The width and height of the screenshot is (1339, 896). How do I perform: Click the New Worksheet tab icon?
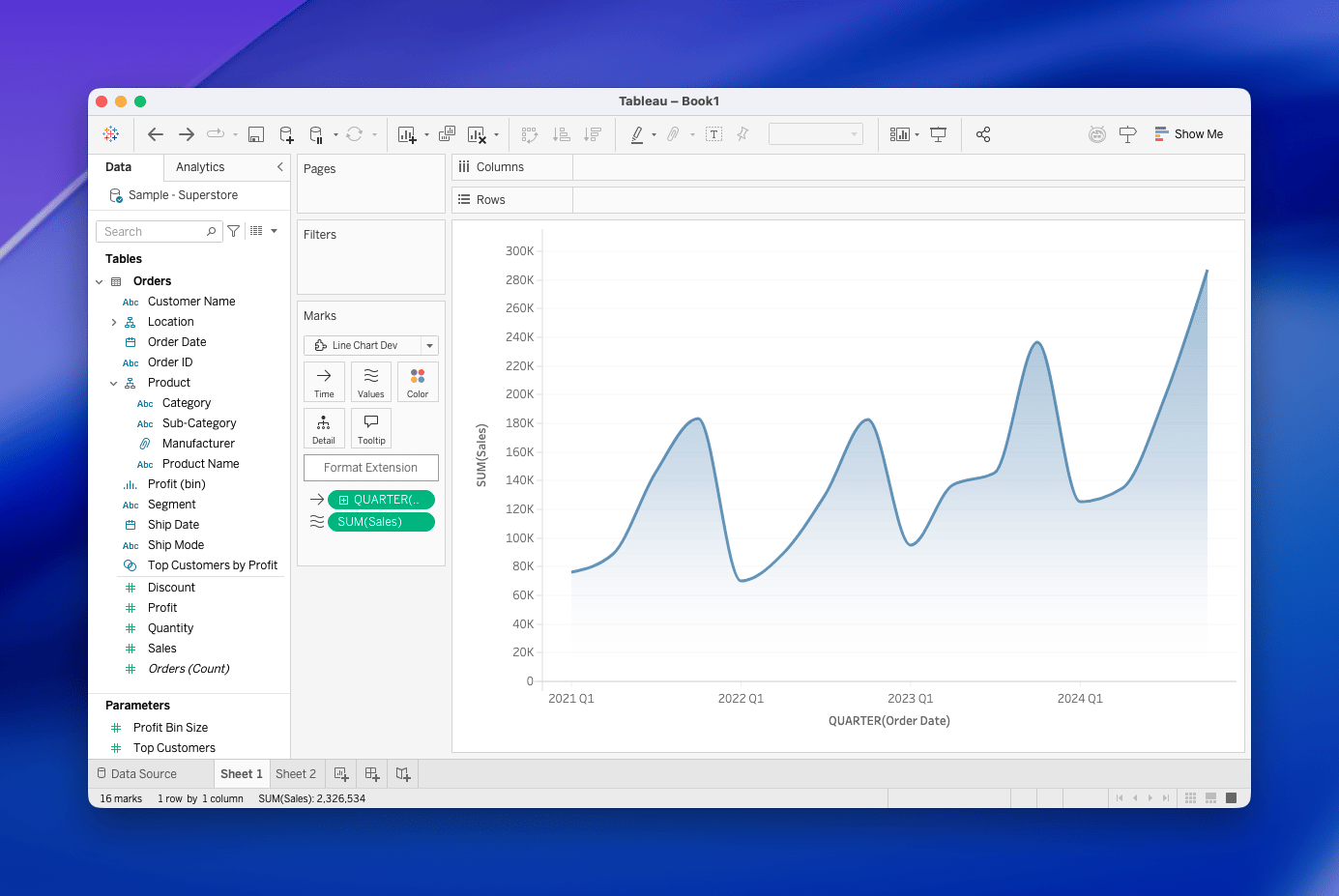pyautogui.click(x=341, y=774)
